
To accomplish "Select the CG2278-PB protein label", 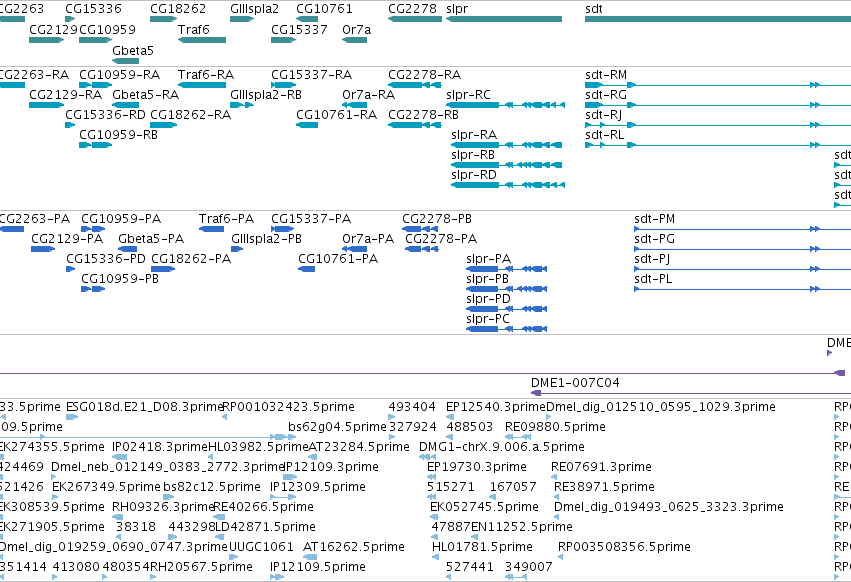I will coord(437,219).
